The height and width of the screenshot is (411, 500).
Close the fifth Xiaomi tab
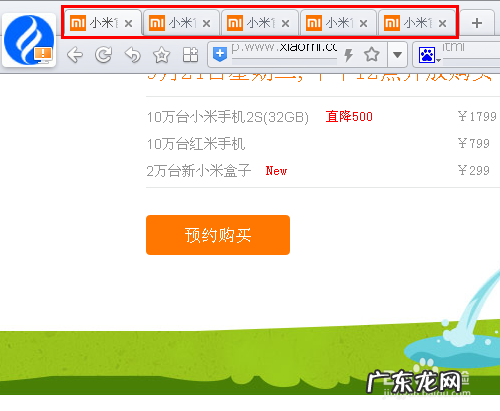[x=442, y=23]
